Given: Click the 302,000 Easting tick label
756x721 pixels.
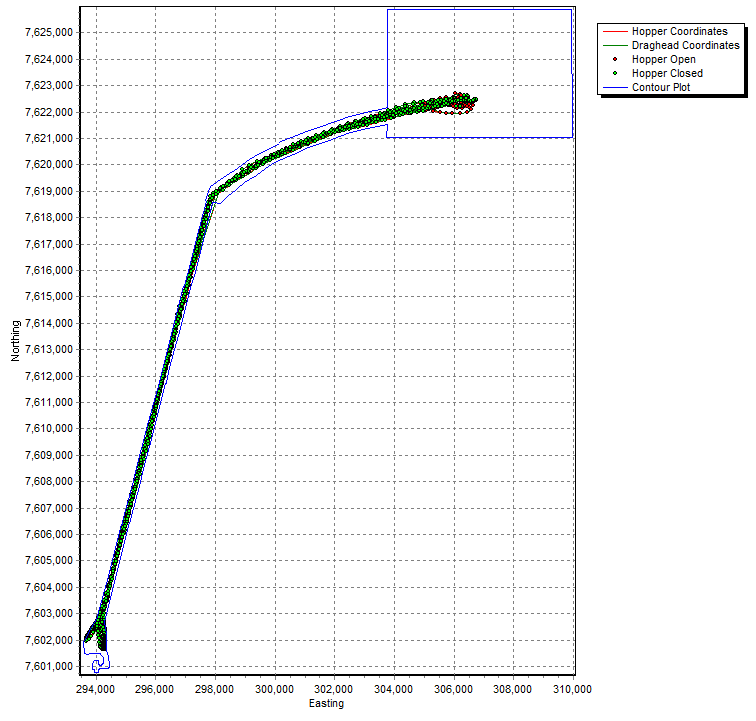Looking at the screenshot, I should [x=334, y=689].
